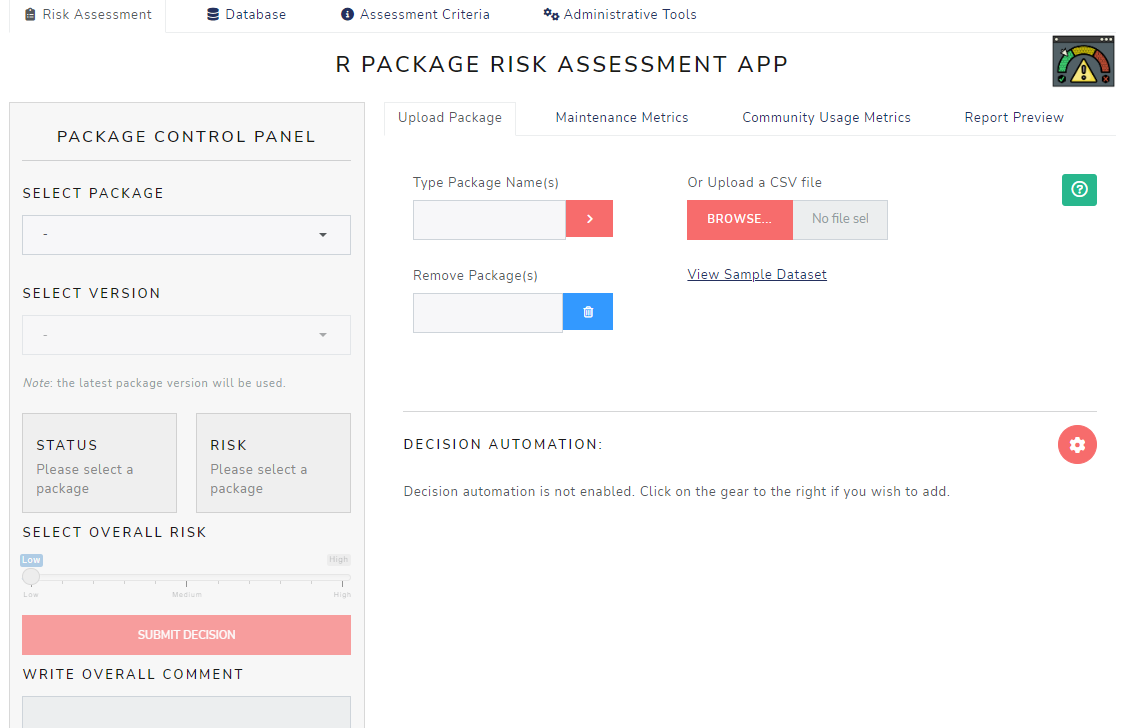Open the help tooltip via the question mark
Screen dimensions: 1126x728
1078,189
